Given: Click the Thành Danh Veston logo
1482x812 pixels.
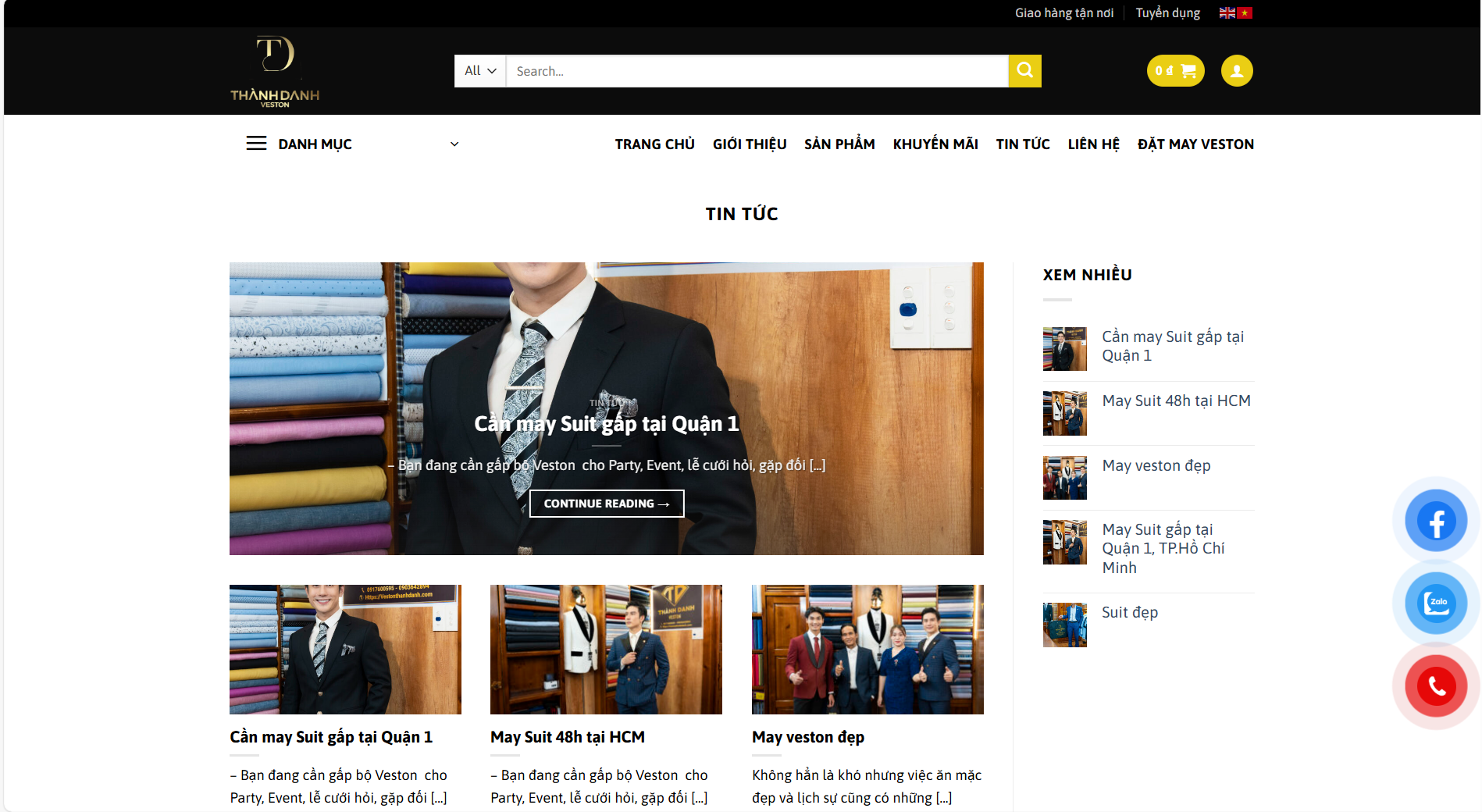Looking at the screenshot, I should click(x=275, y=71).
